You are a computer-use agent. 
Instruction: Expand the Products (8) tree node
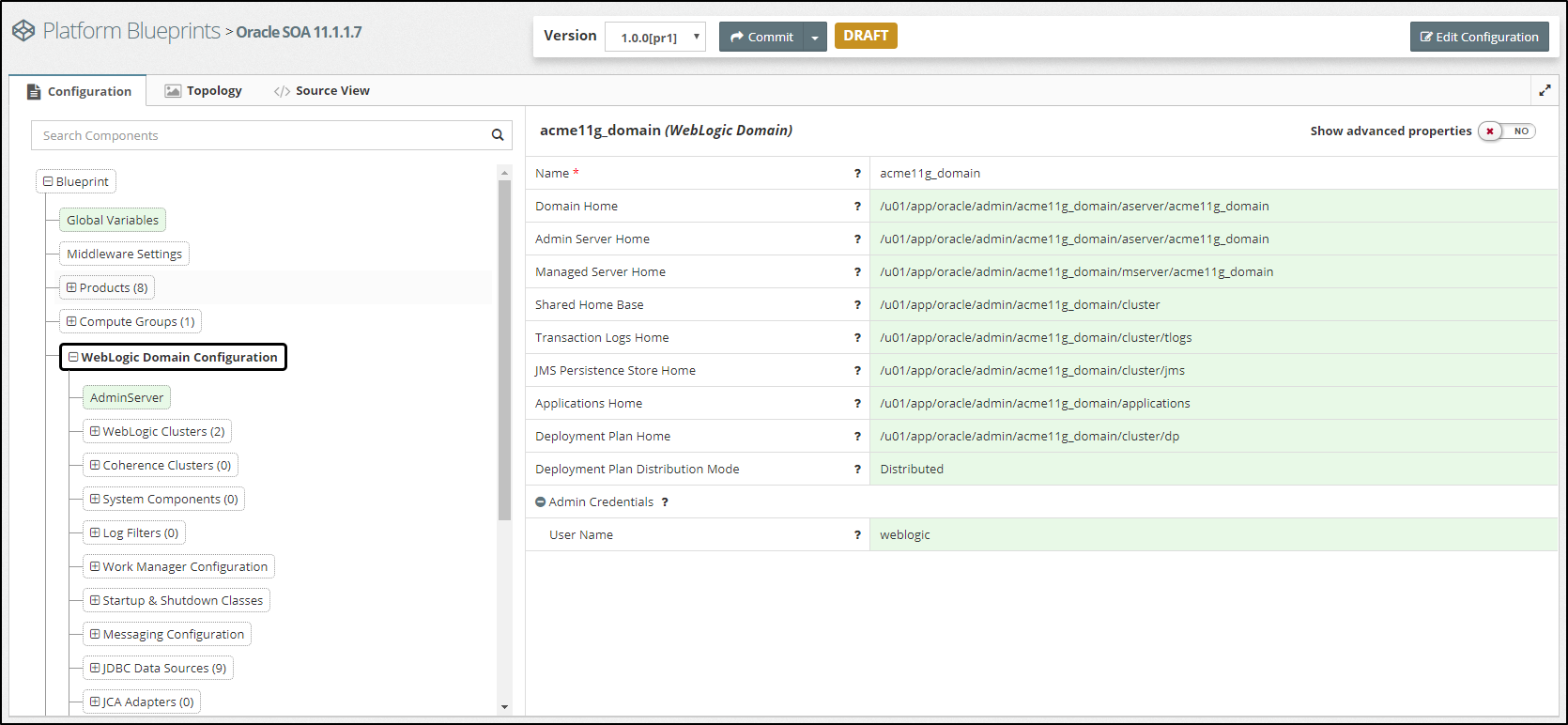[71, 287]
